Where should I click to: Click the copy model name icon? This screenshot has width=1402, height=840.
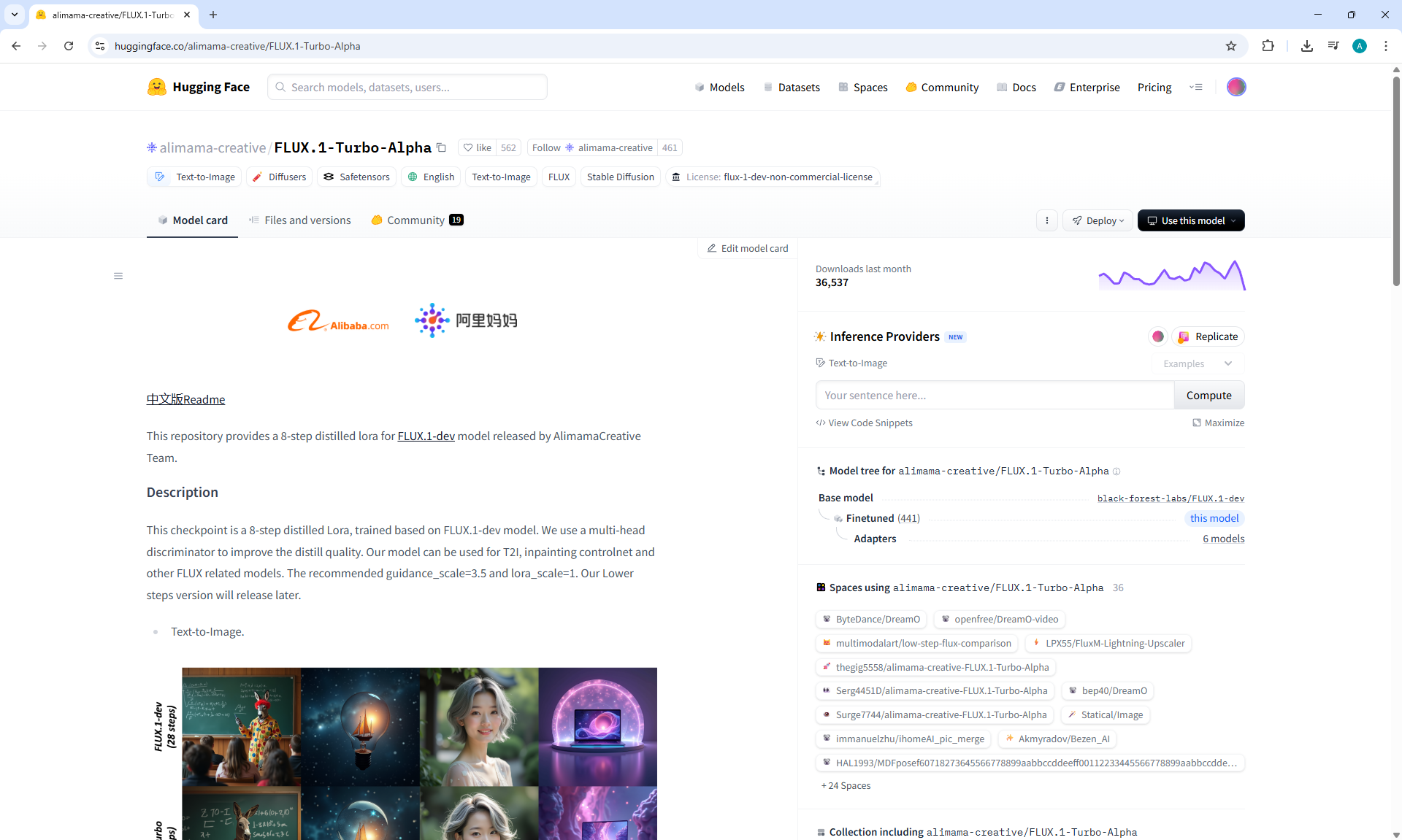pos(441,147)
